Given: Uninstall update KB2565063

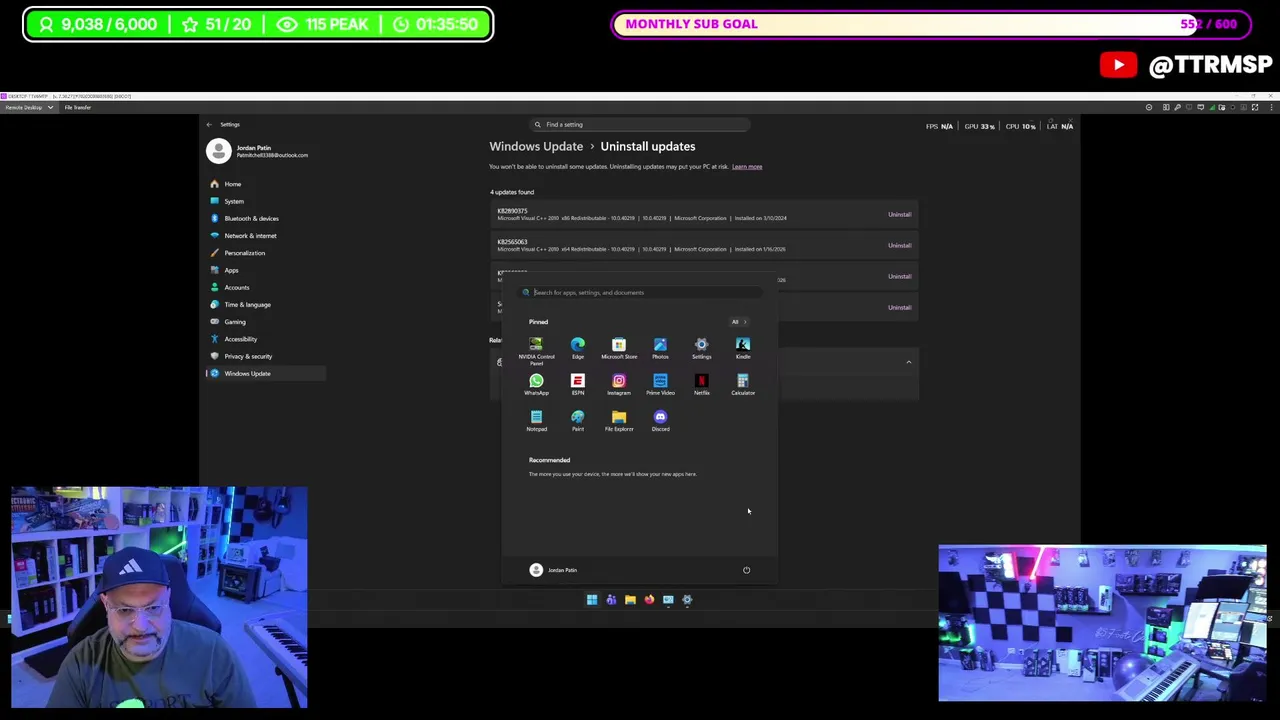Looking at the screenshot, I should pyautogui.click(x=899, y=246).
